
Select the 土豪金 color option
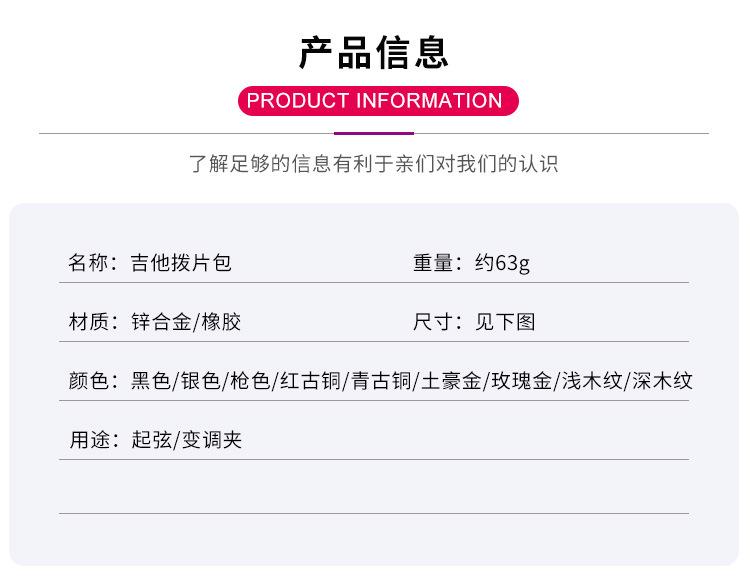click(450, 381)
